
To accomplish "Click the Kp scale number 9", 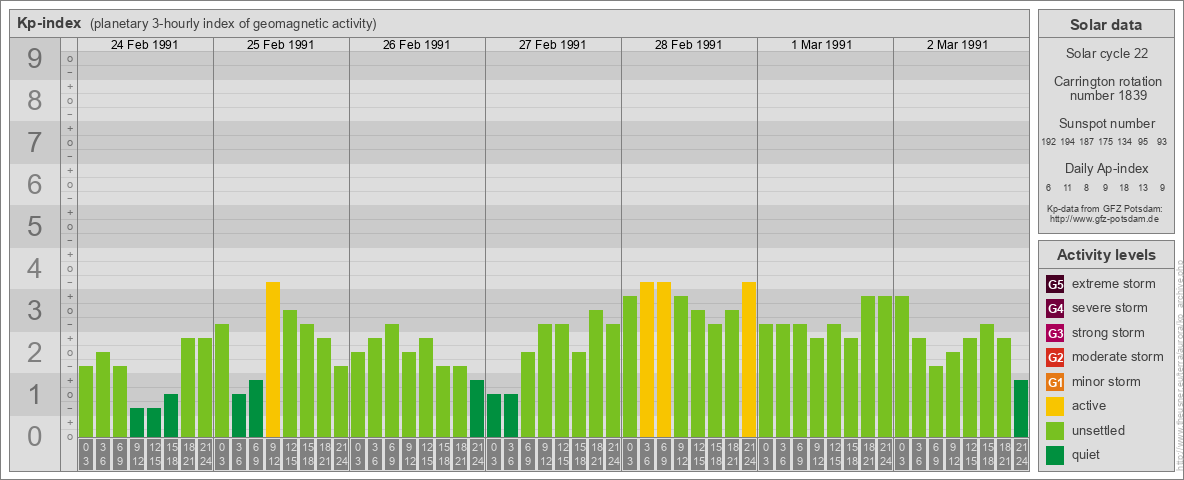I will pos(35,59).
